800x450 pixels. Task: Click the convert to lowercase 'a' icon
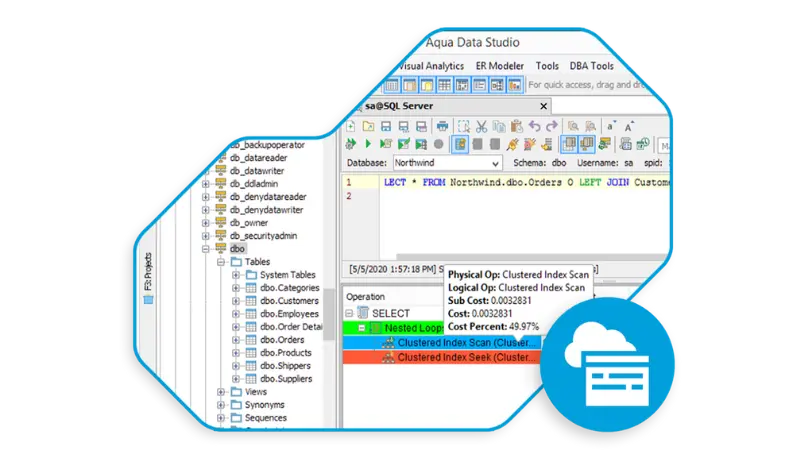point(611,126)
